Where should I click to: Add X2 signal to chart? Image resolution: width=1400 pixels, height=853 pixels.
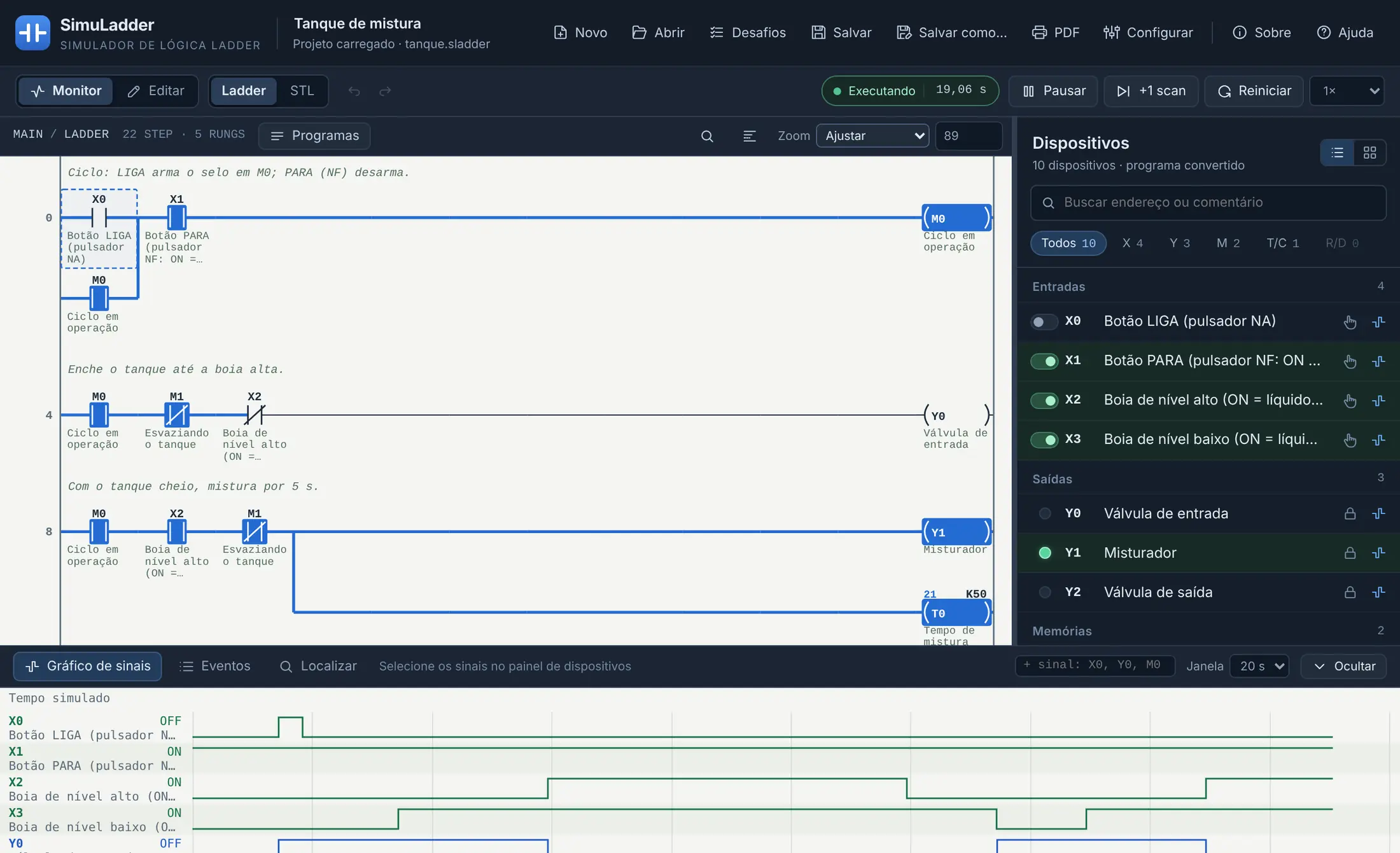pos(1378,401)
